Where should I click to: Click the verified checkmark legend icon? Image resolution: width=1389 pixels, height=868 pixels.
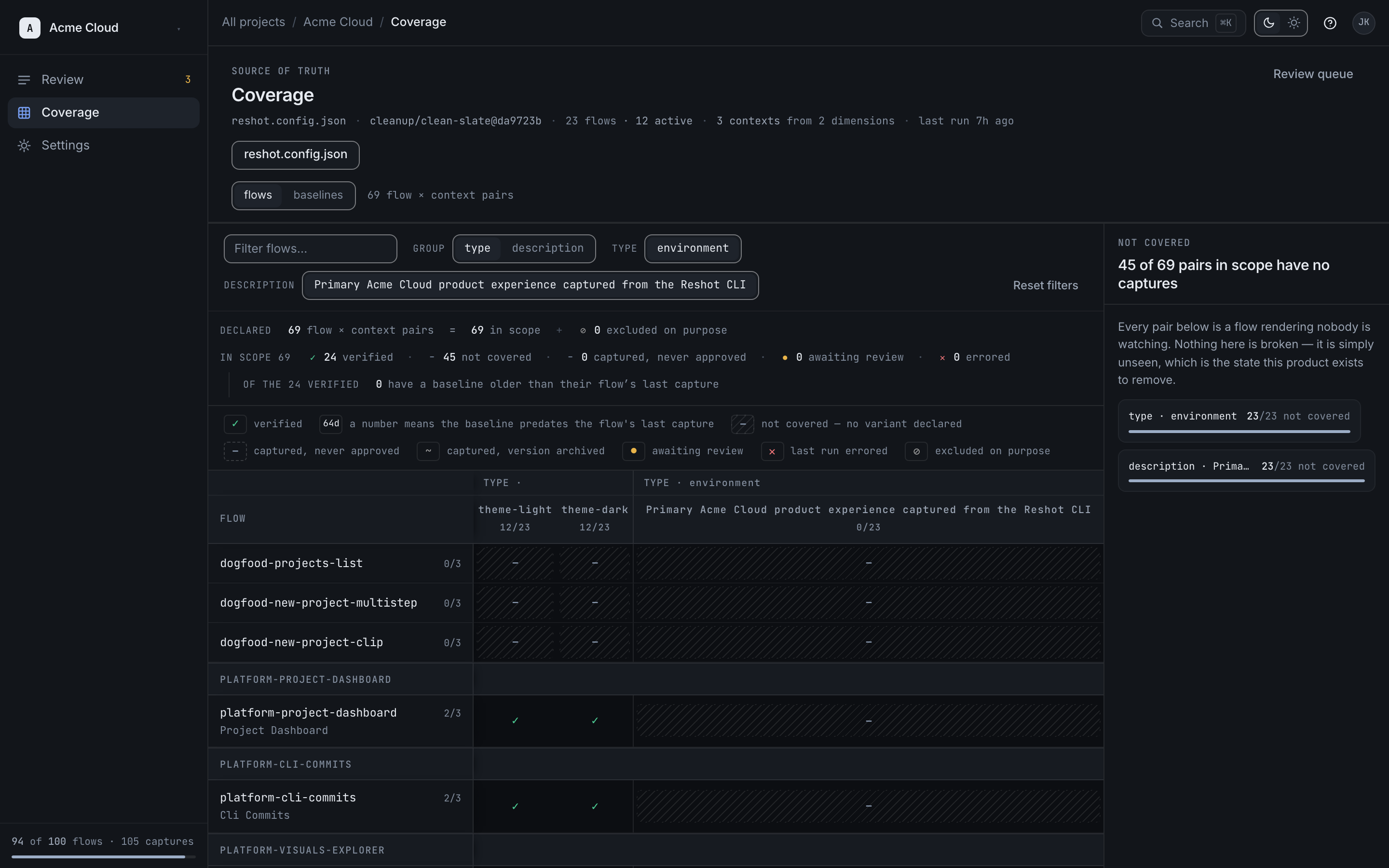(235, 424)
